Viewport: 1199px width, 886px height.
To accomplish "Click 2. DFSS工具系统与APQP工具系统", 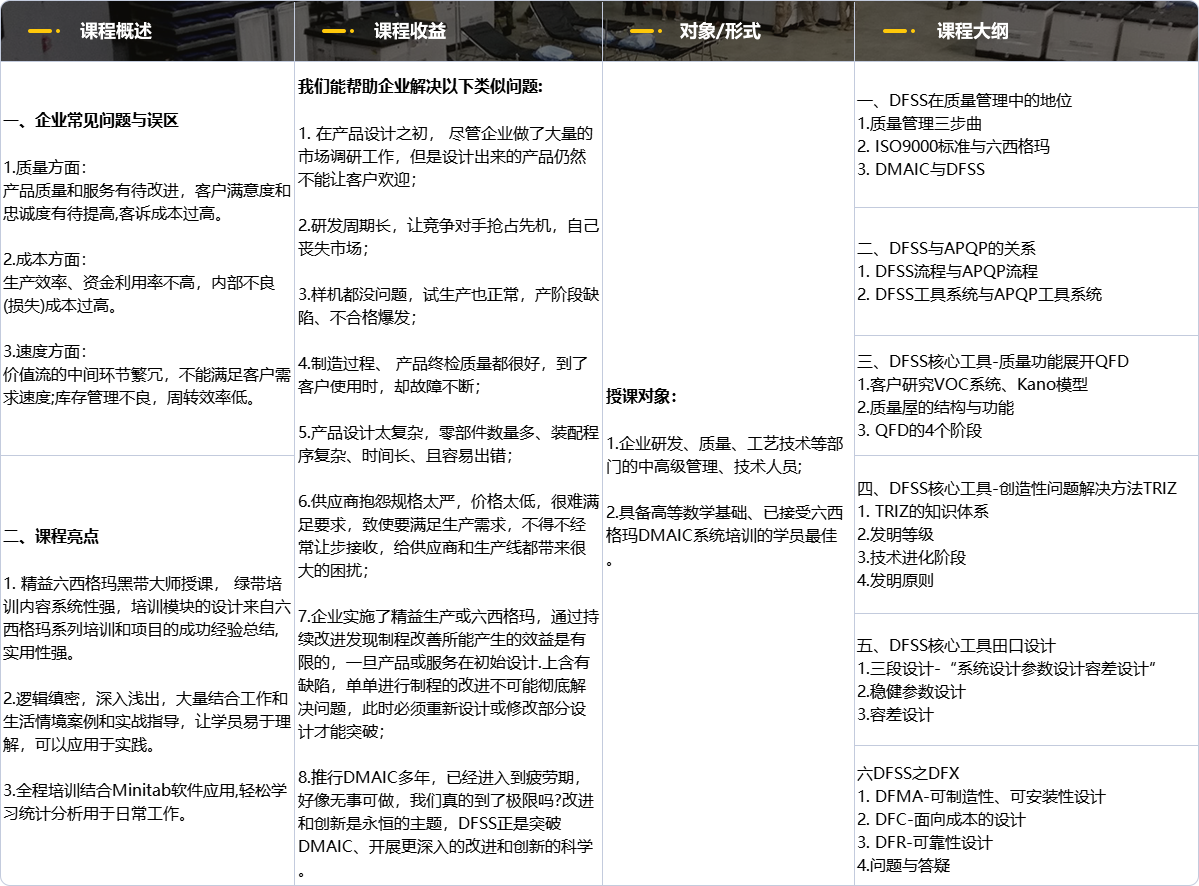I will [979, 294].
